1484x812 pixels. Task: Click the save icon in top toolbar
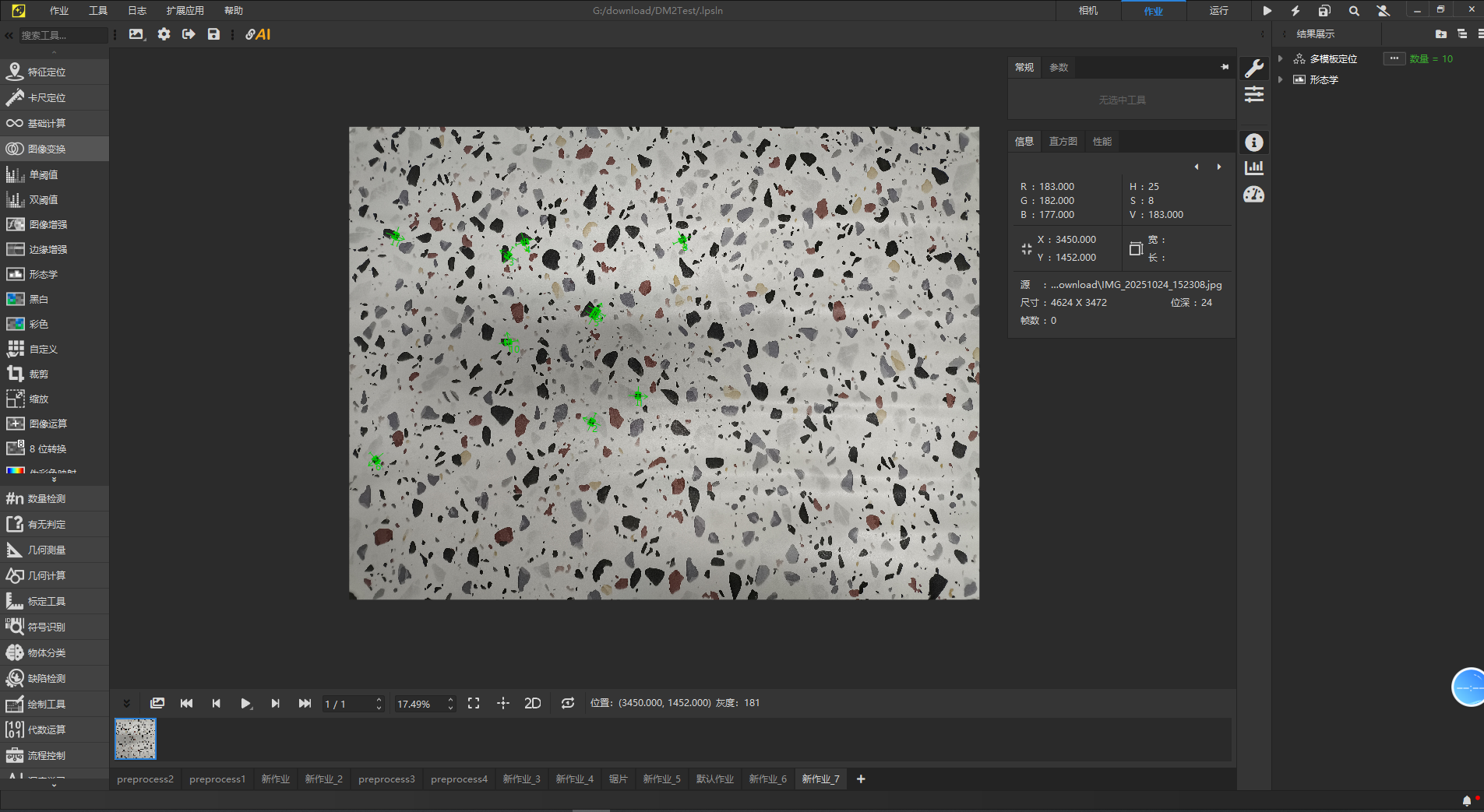tap(213, 34)
